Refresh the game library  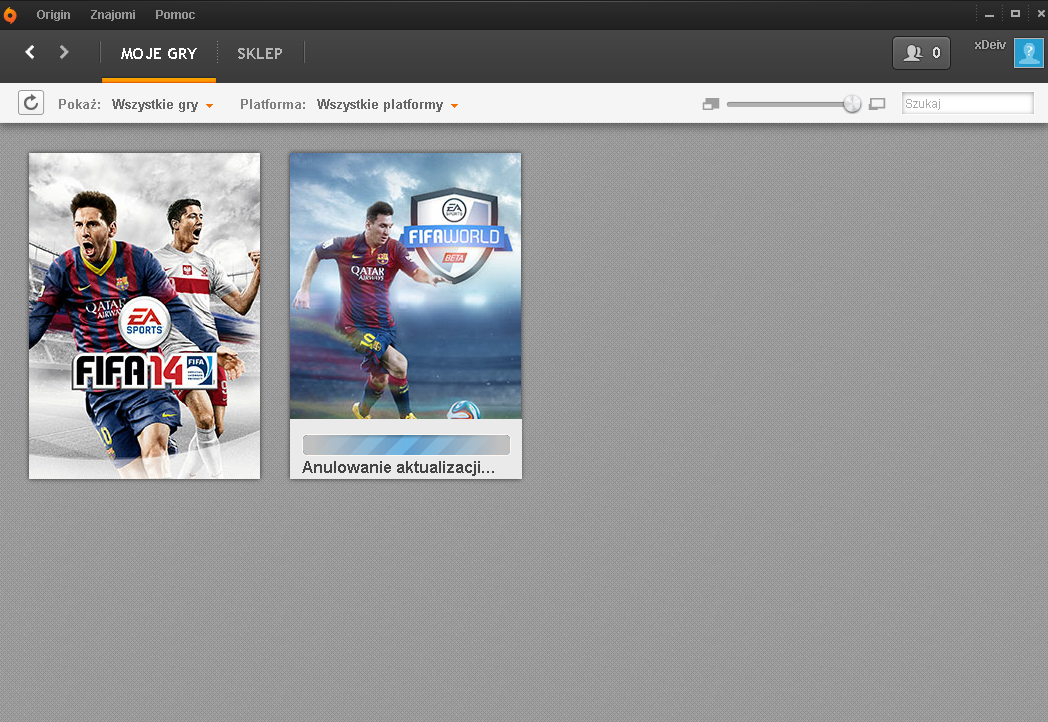(31, 103)
